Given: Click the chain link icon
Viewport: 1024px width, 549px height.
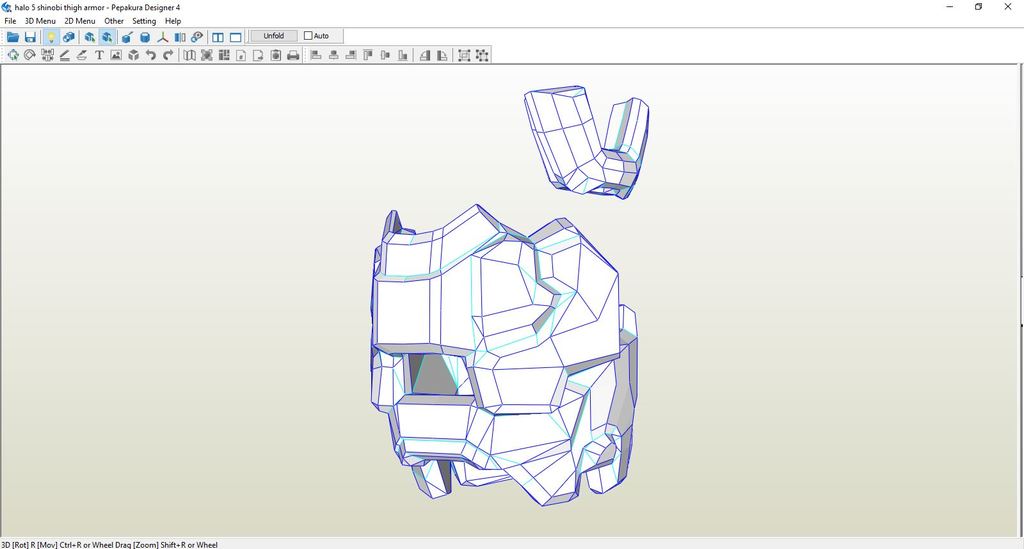Looking at the screenshot, I should (x=197, y=37).
